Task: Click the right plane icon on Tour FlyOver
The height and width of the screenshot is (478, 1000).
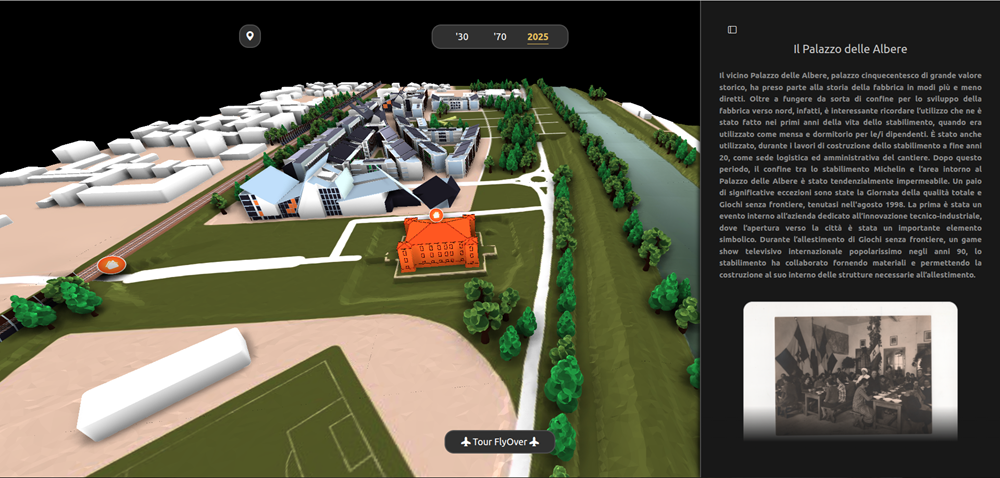Action: pos(535,442)
